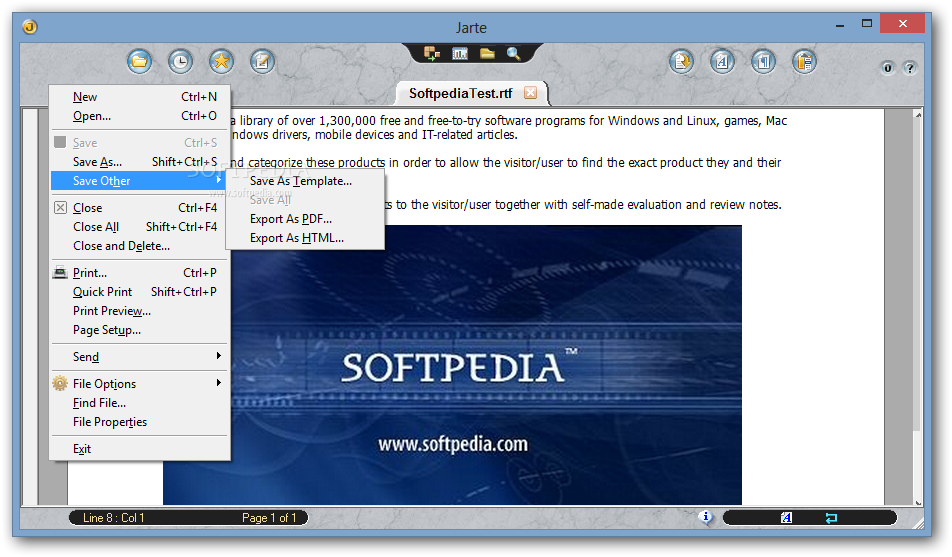
Task: Click the yellow folder icon in black strip
Action: tap(487, 53)
